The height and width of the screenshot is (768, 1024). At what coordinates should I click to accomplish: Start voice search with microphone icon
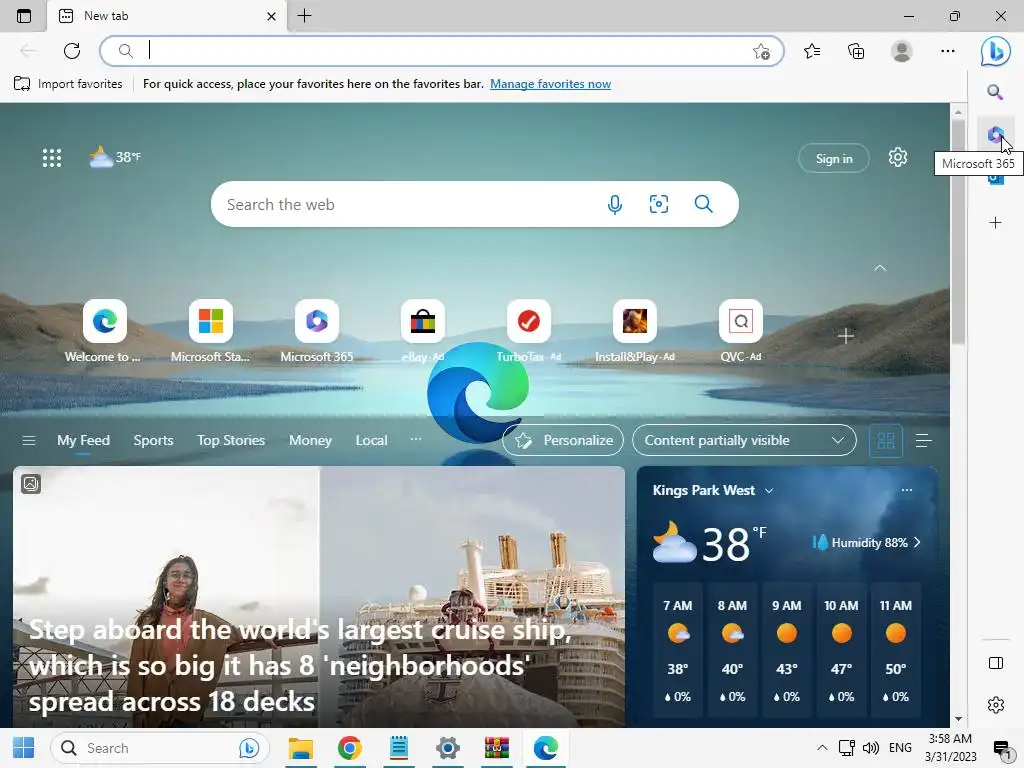tap(615, 204)
